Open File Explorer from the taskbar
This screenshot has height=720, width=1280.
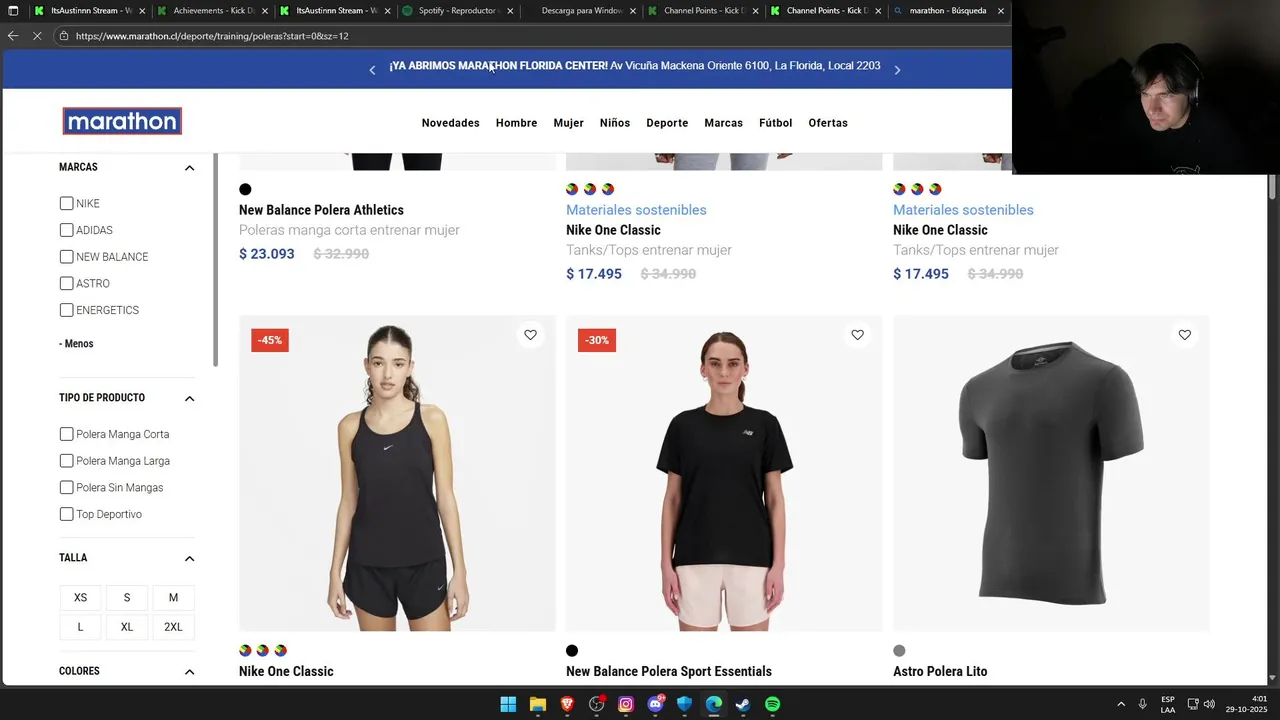(538, 704)
